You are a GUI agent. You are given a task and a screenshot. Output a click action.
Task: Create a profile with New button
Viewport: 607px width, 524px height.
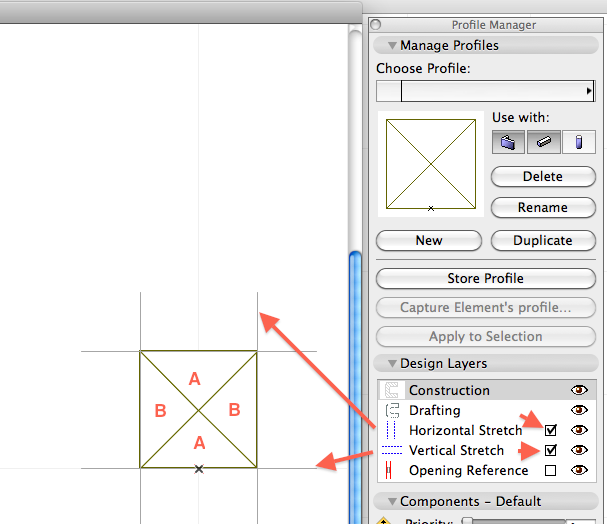[429, 240]
